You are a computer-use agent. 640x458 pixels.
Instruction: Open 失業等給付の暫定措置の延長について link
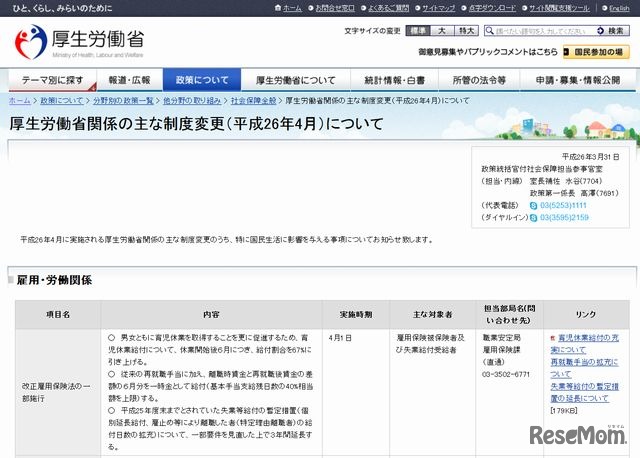[x=584, y=392]
